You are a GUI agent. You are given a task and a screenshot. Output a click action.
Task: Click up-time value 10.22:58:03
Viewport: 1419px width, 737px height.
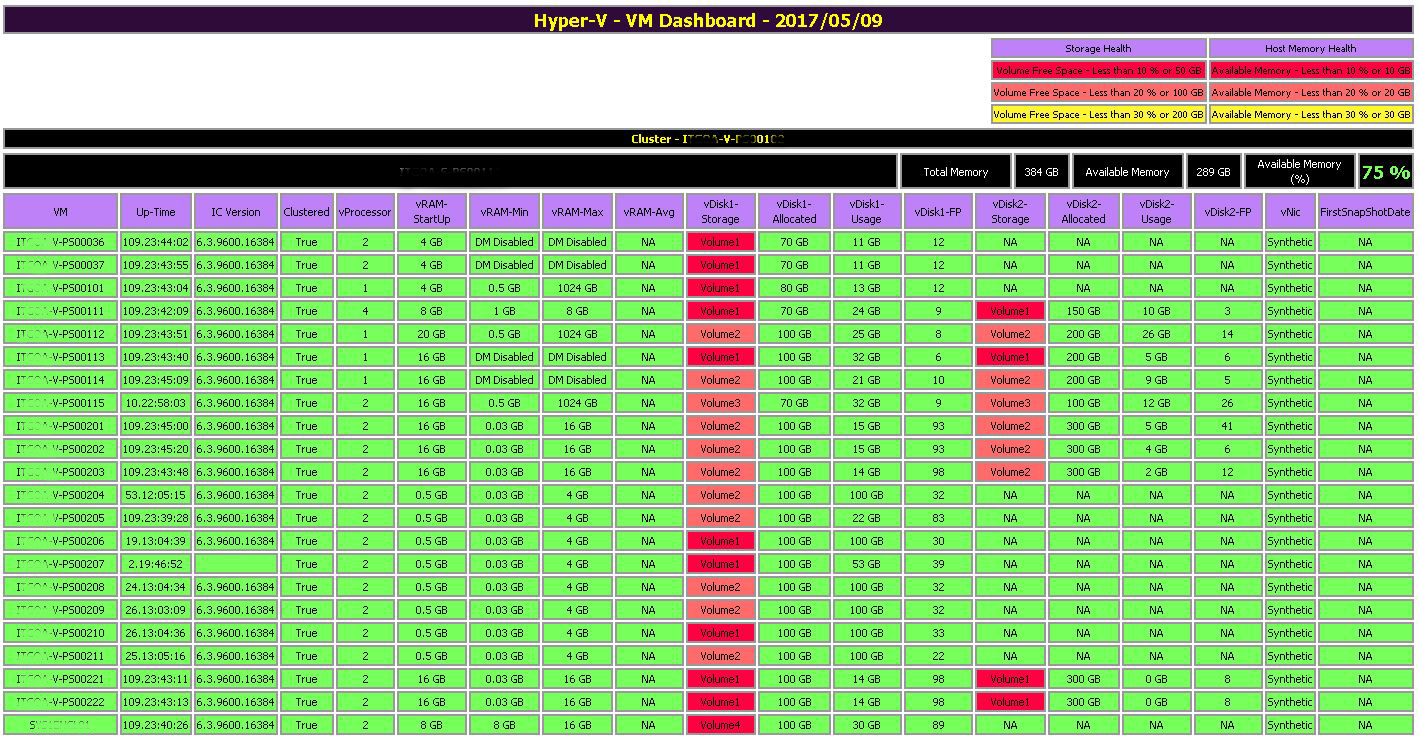pos(156,403)
